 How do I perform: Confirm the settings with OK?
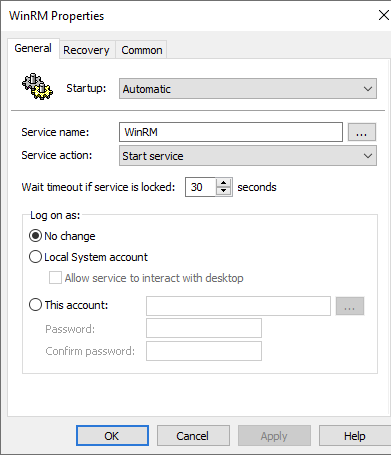click(x=112, y=436)
